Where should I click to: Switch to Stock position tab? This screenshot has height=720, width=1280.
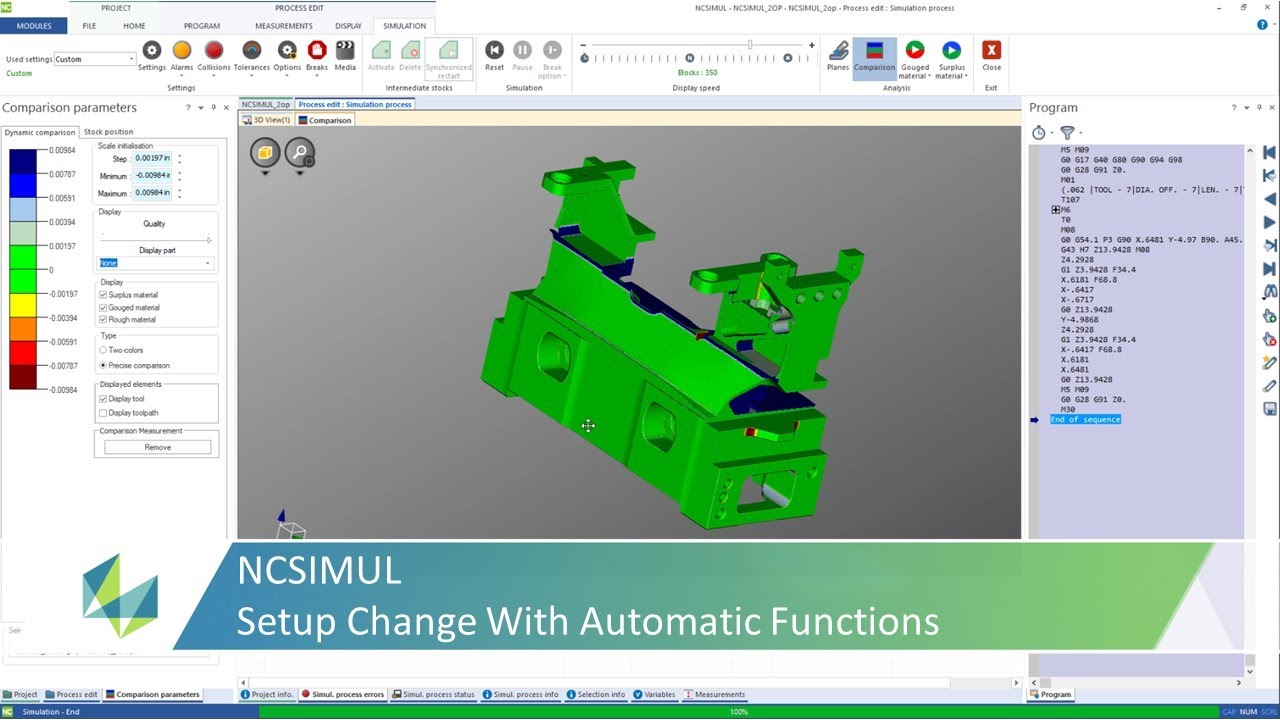(108, 132)
